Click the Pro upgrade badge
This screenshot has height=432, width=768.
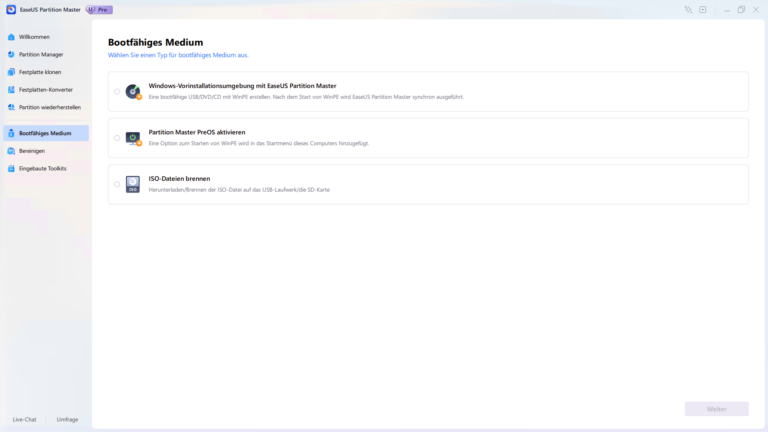(x=99, y=9)
